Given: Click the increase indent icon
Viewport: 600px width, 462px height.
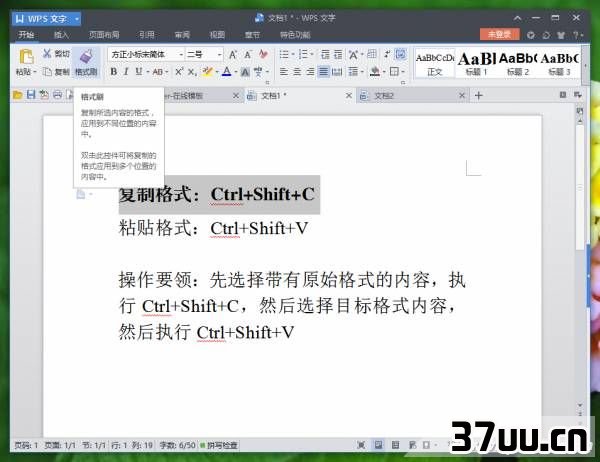Looking at the screenshot, I should coord(338,54).
